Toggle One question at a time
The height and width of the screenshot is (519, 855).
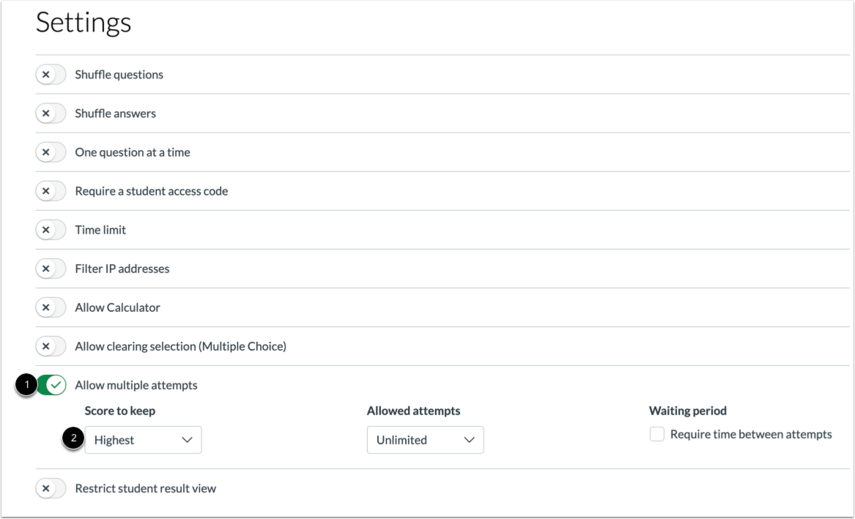(50, 153)
